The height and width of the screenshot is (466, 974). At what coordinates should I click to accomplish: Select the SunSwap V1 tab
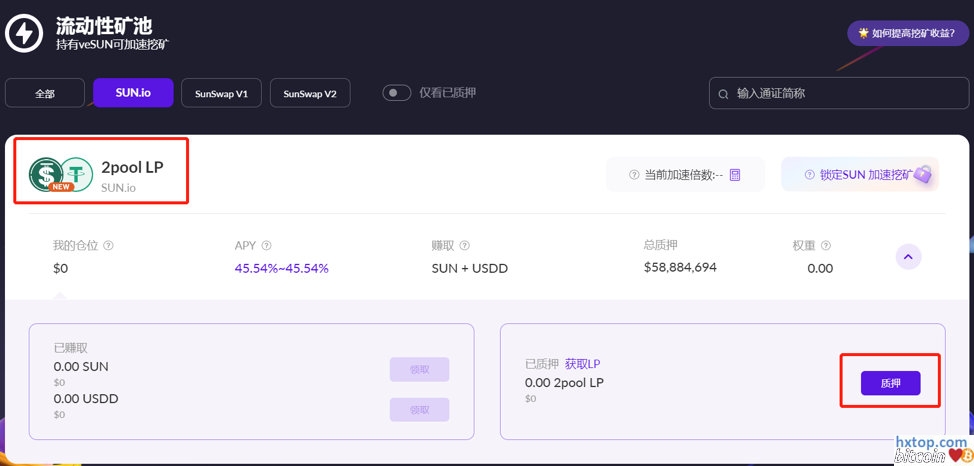click(x=221, y=94)
